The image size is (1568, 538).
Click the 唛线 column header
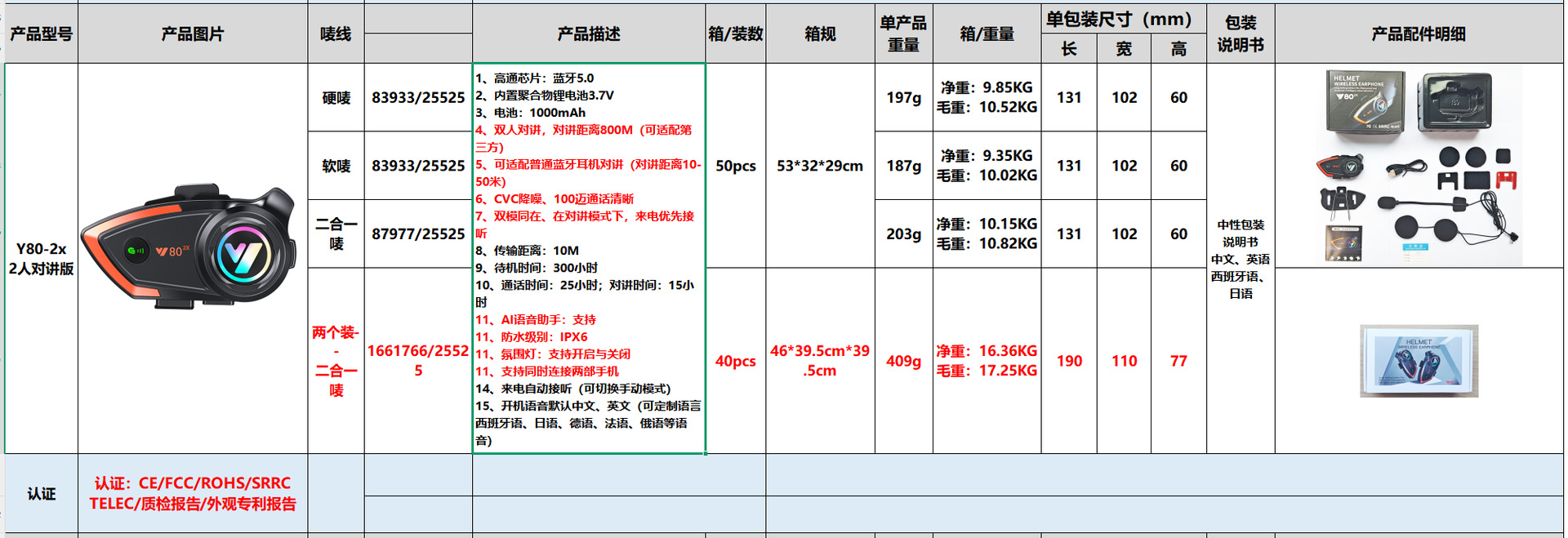point(336,33)
